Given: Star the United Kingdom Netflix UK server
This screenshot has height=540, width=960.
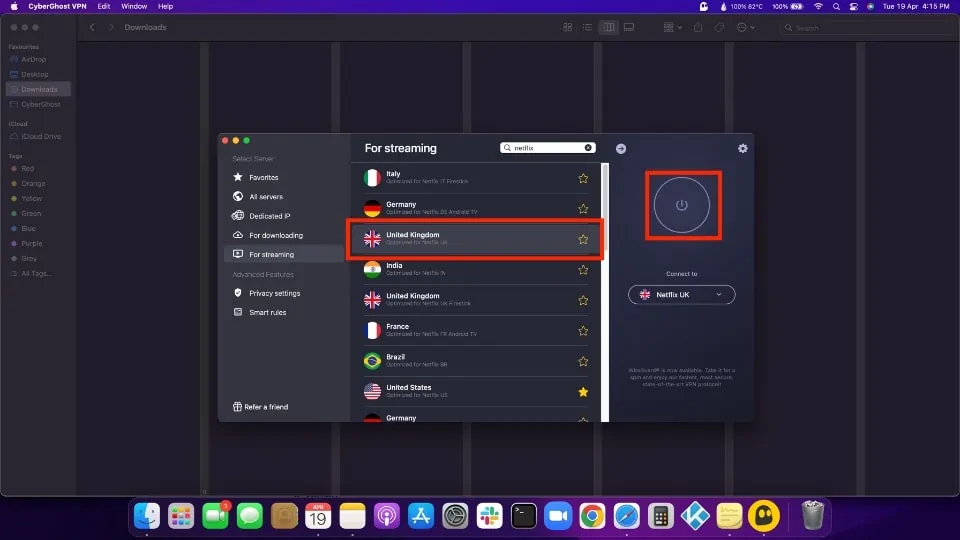Looking at the screenshot, I should coord(583,239).
